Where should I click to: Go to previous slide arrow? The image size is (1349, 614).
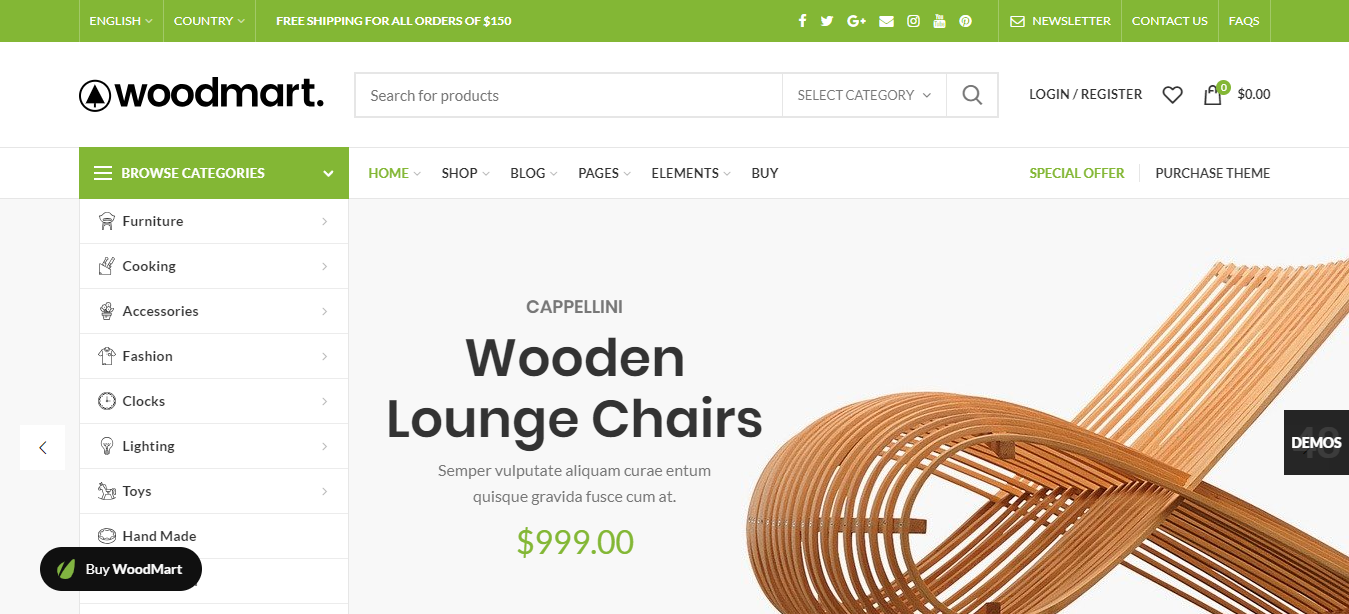pos(42,447)
